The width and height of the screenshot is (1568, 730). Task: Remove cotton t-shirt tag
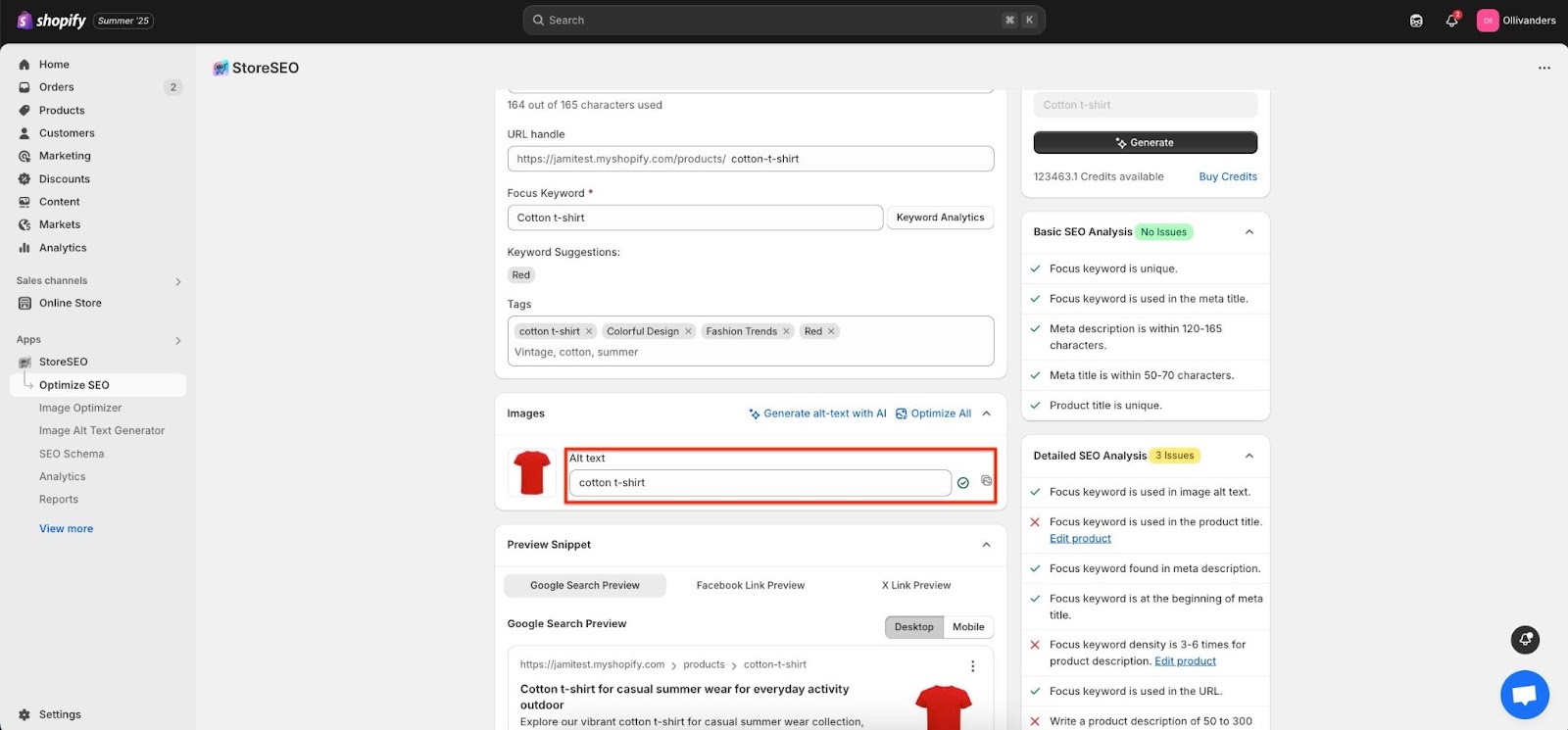tap(589, 331)
